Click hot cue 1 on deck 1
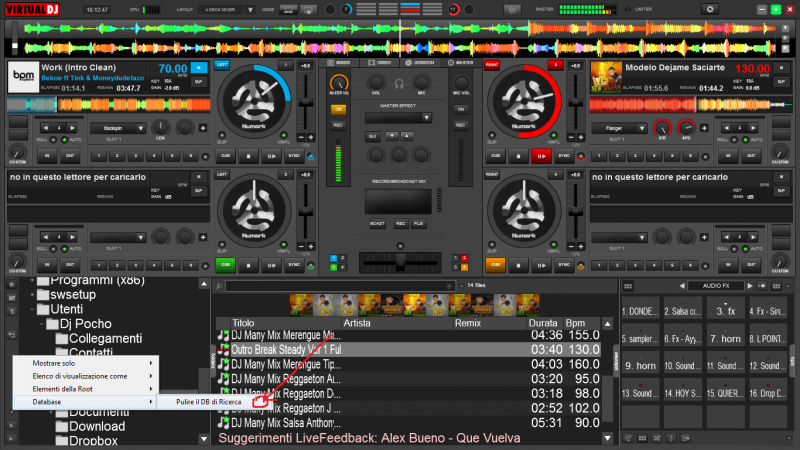Viewport: 800px width, 450px height. (98, 156)
